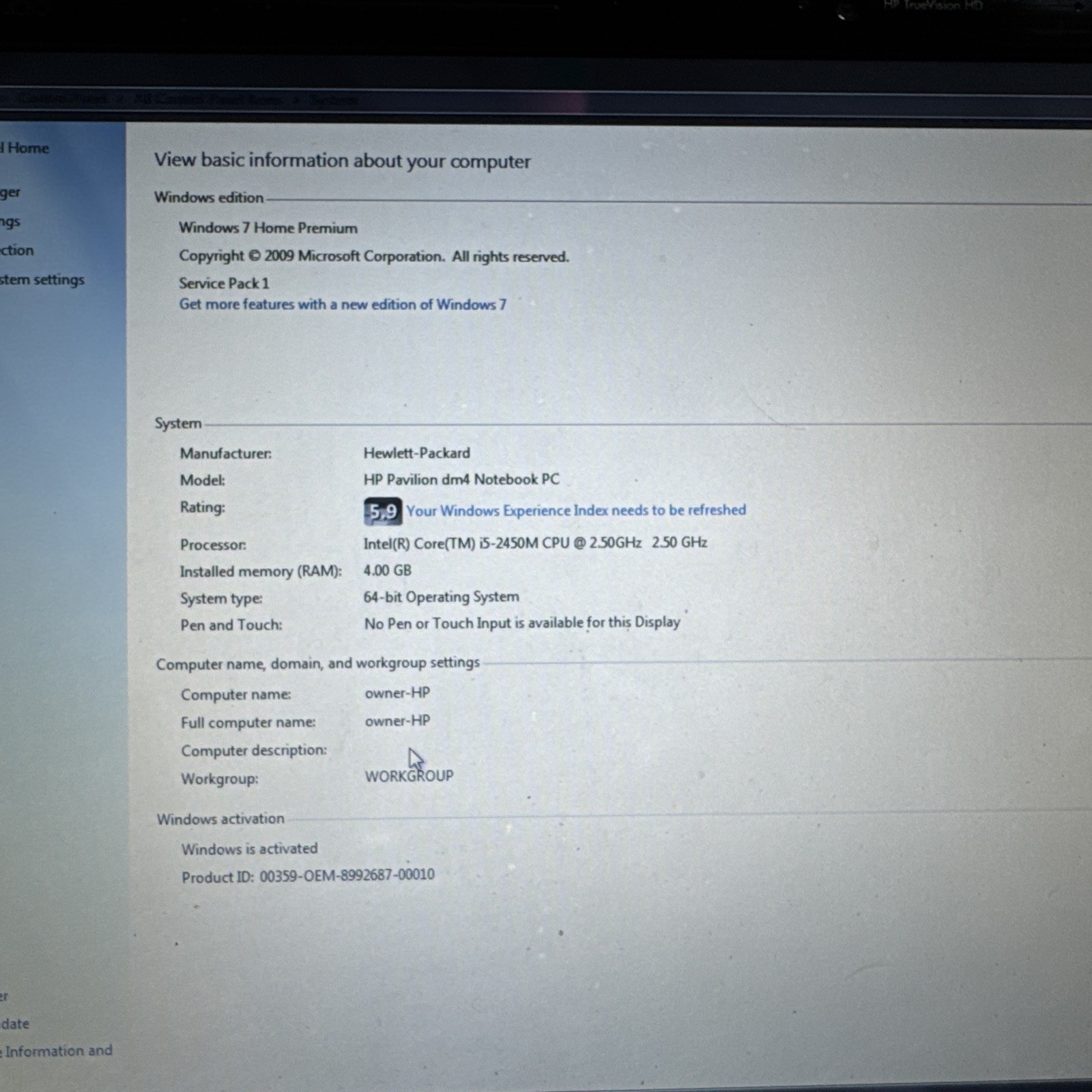Select 'owner-HP' next to Computer name
The image size is (1092, 1092).
[397, 693]
